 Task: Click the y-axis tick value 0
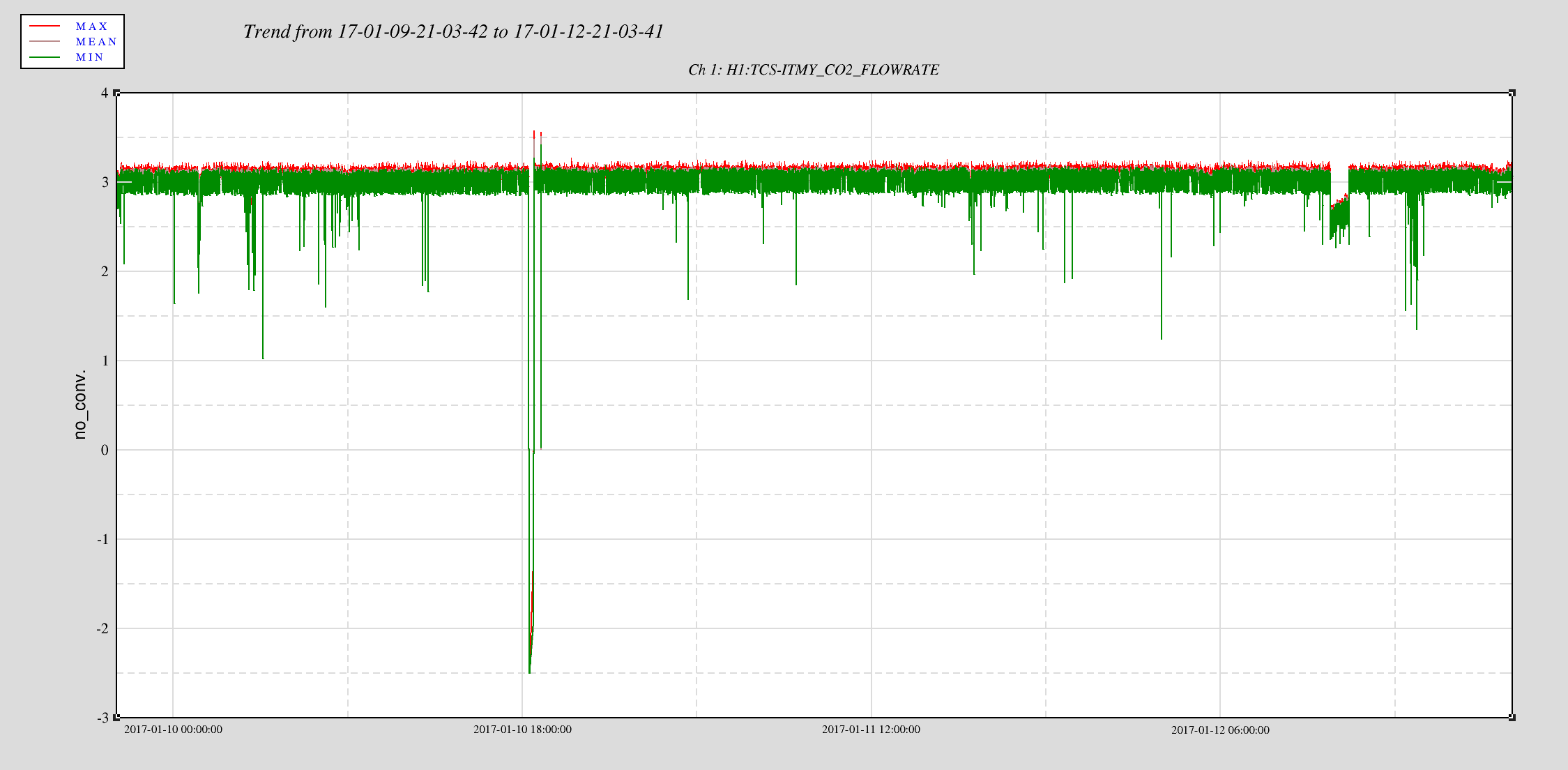(x=105, y=450)
